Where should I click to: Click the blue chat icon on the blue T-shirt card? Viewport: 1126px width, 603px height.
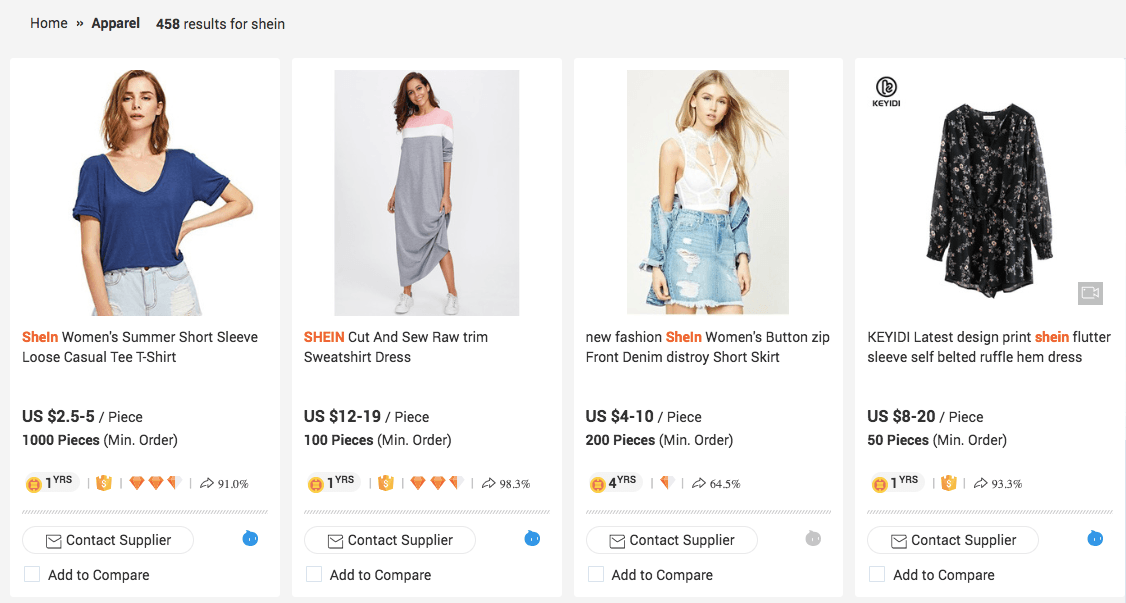250,539
